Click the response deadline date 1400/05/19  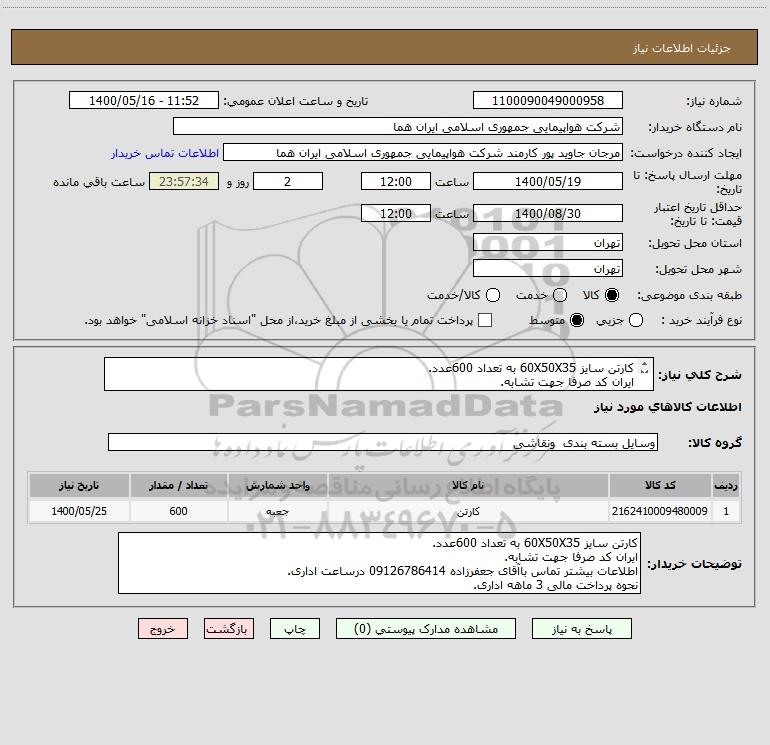[x=548, y=181]
